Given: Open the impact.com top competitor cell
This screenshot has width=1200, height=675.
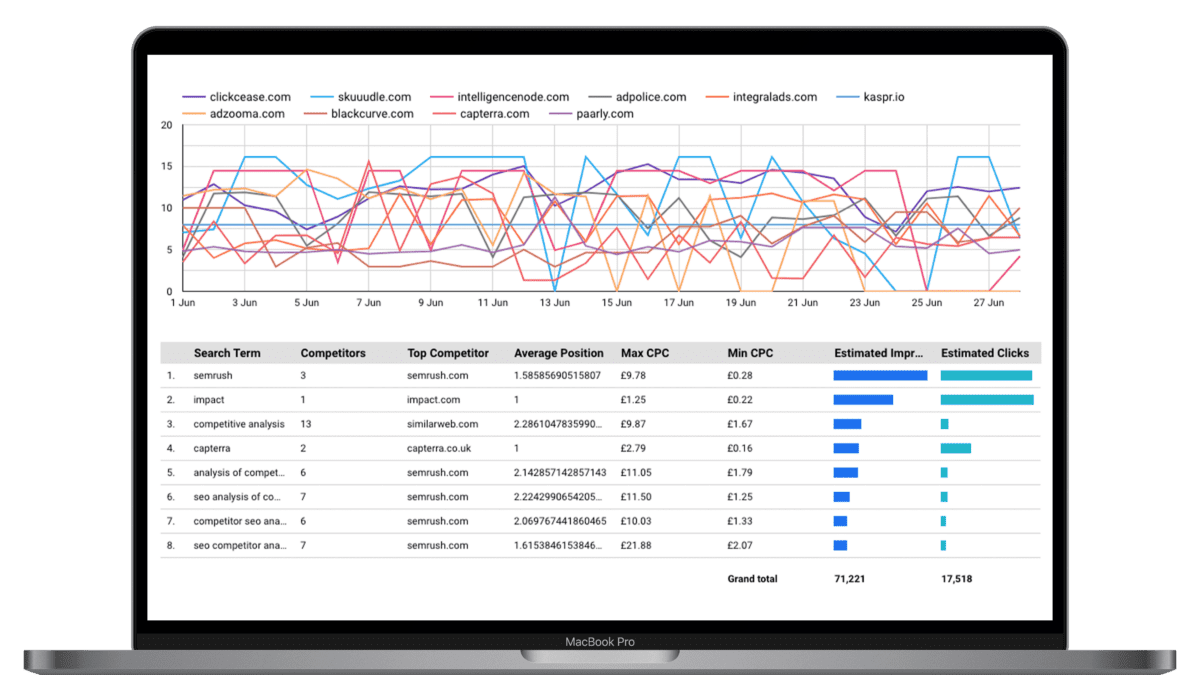Looking at the screenshot, I should (436, 400).
